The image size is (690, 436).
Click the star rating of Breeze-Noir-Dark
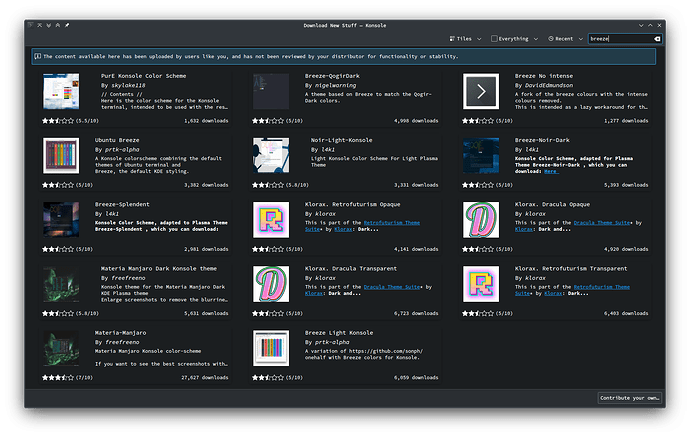477,185
